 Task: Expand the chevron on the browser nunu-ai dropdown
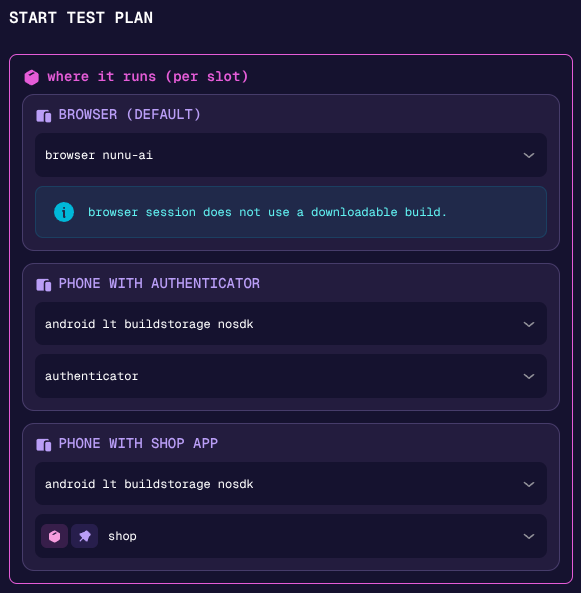[529, 155]
